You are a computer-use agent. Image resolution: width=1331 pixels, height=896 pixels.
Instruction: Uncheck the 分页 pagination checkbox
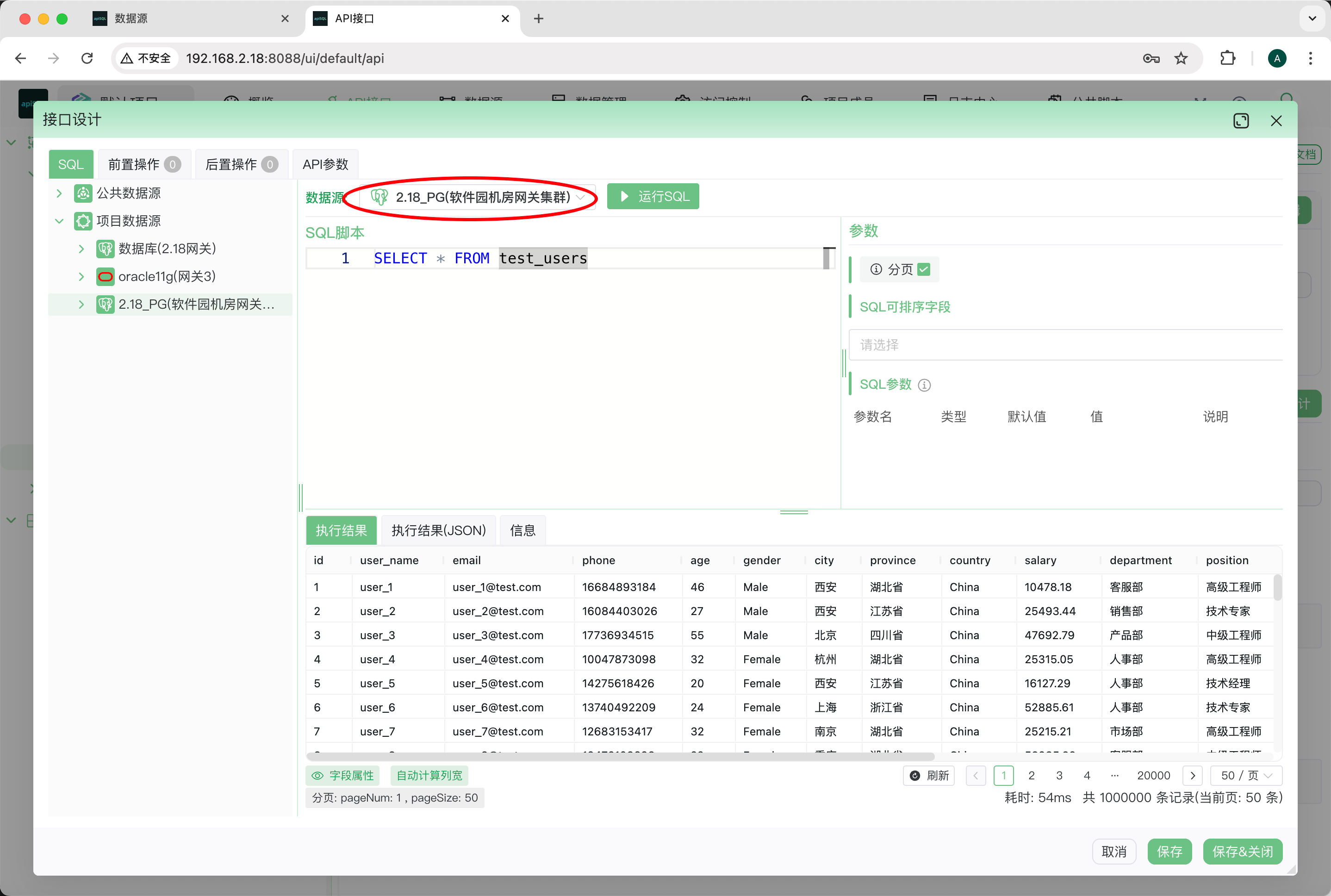(x=924, y=269)
